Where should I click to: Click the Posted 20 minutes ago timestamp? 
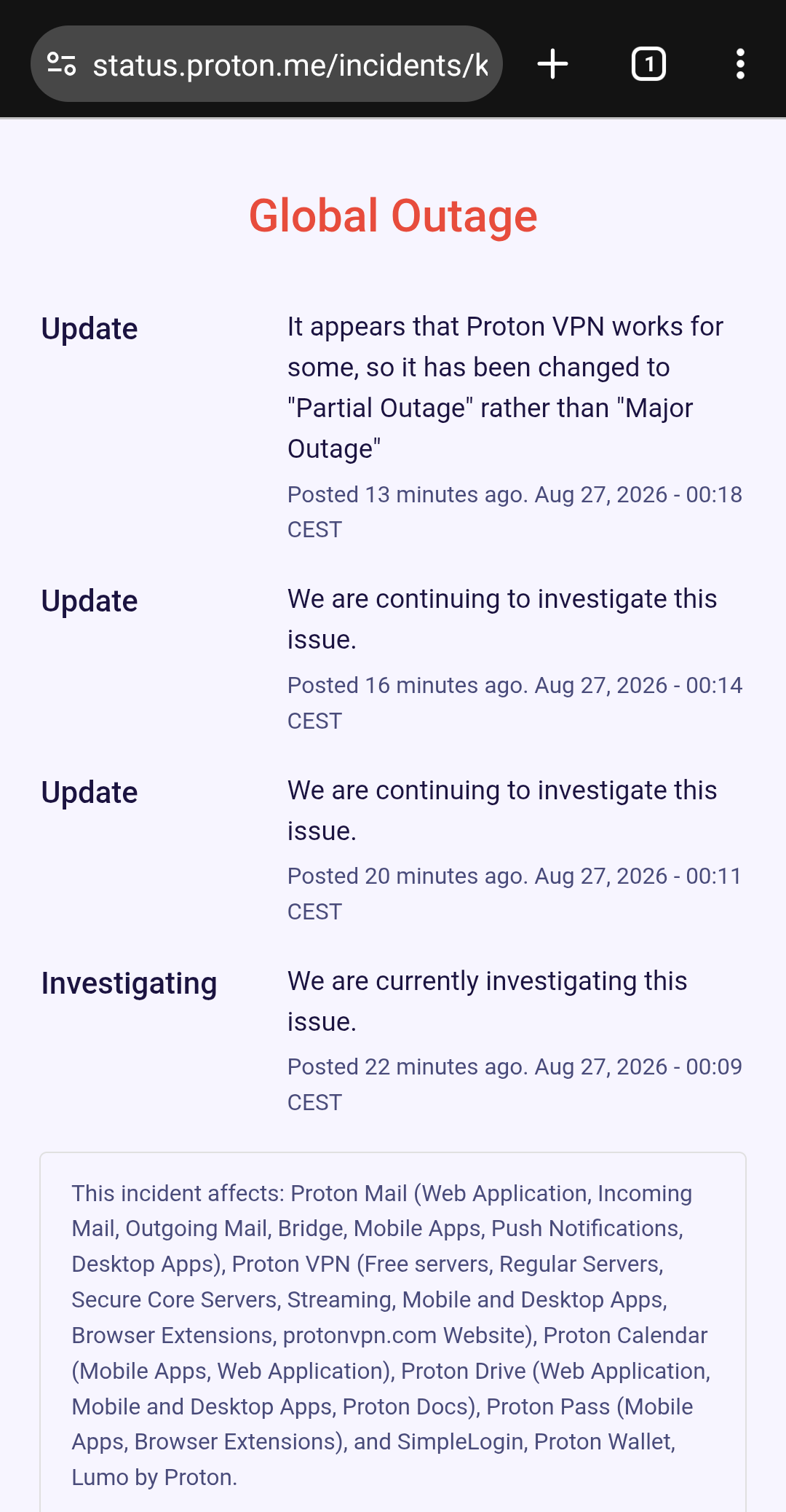pyautogui.click(x=515, y=893)
